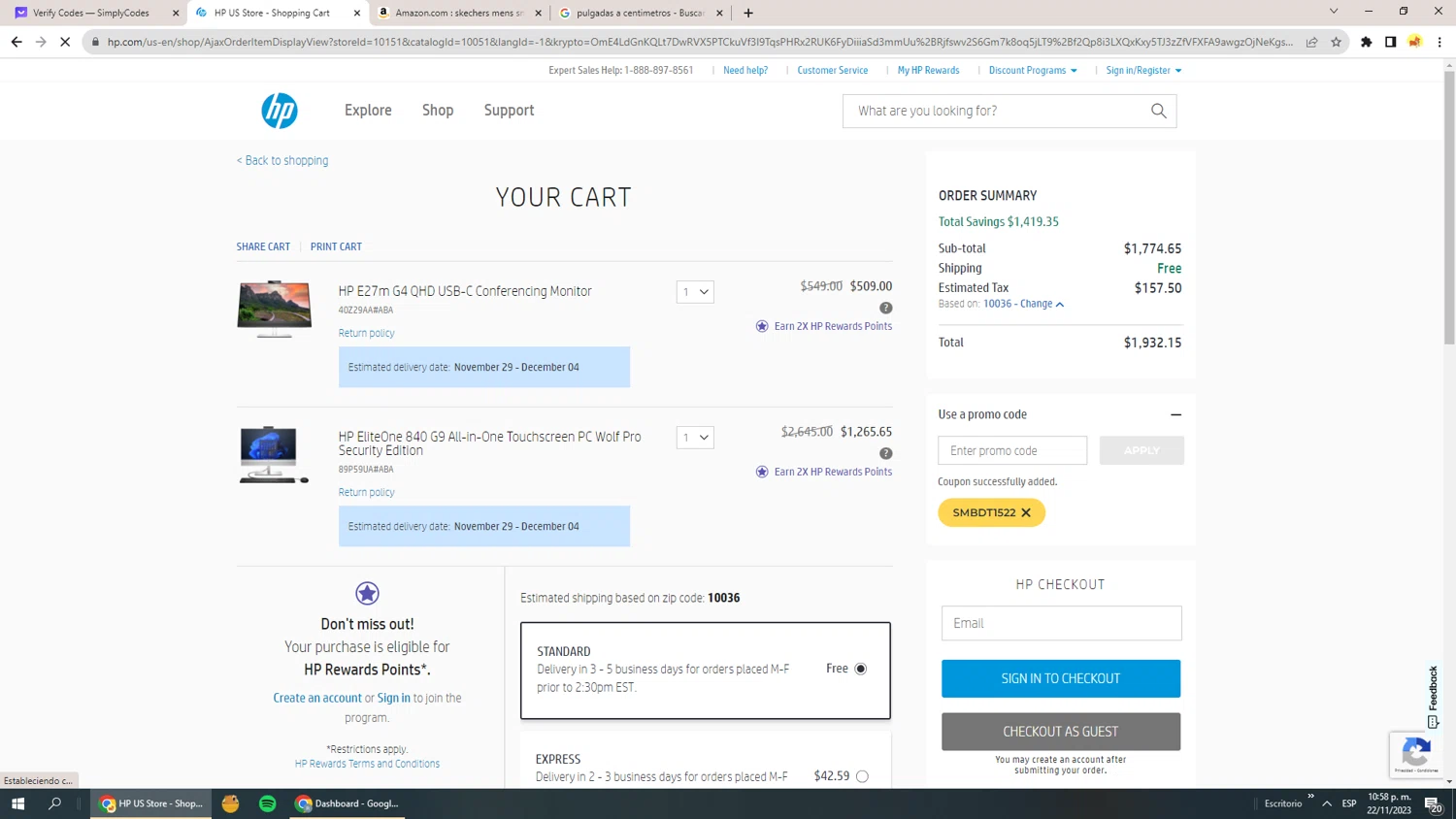Open a new browser tab
This screenshot has width=1456, height=819.
pyautogui.click(x=748, y=13)
